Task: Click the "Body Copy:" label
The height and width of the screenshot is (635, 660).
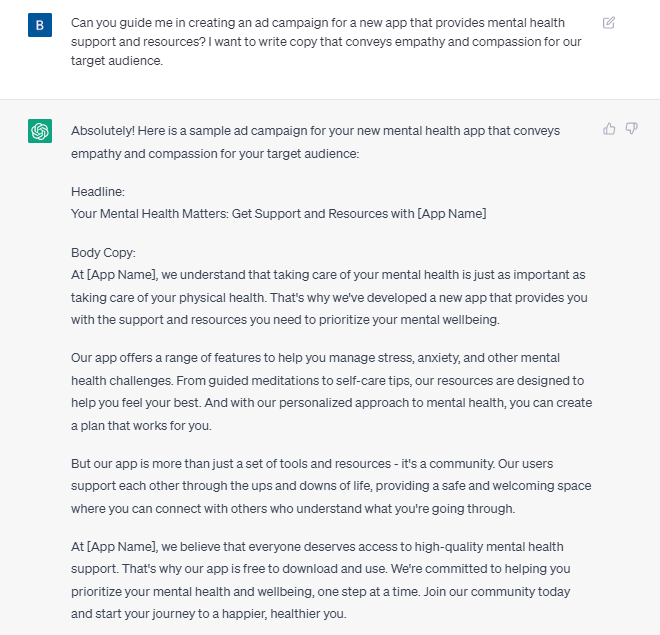Action: 103,252
